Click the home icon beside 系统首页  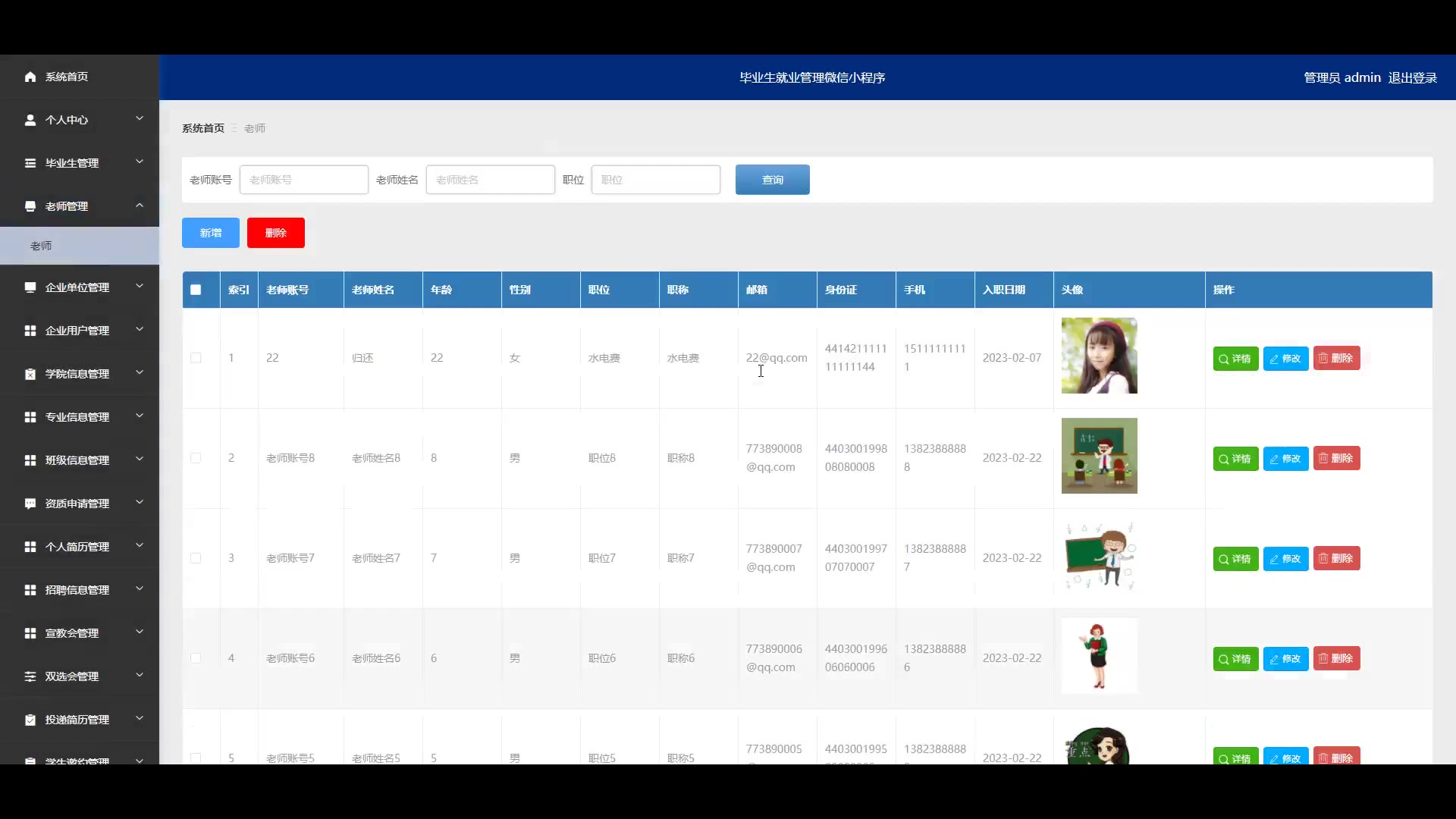pyautogui.click(x=30, y=77)
